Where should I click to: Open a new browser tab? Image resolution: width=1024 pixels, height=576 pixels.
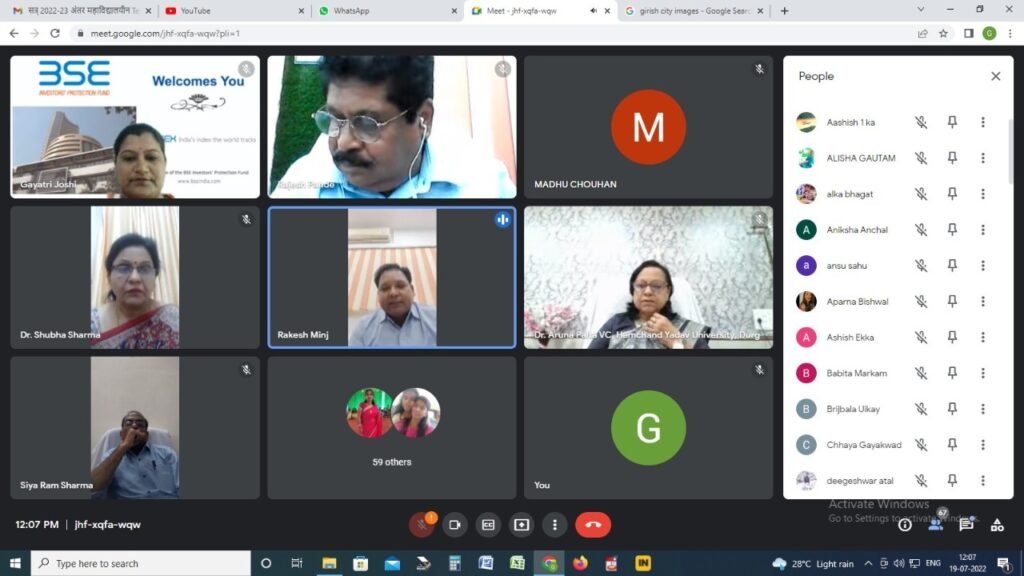click(x=784, y=11)
